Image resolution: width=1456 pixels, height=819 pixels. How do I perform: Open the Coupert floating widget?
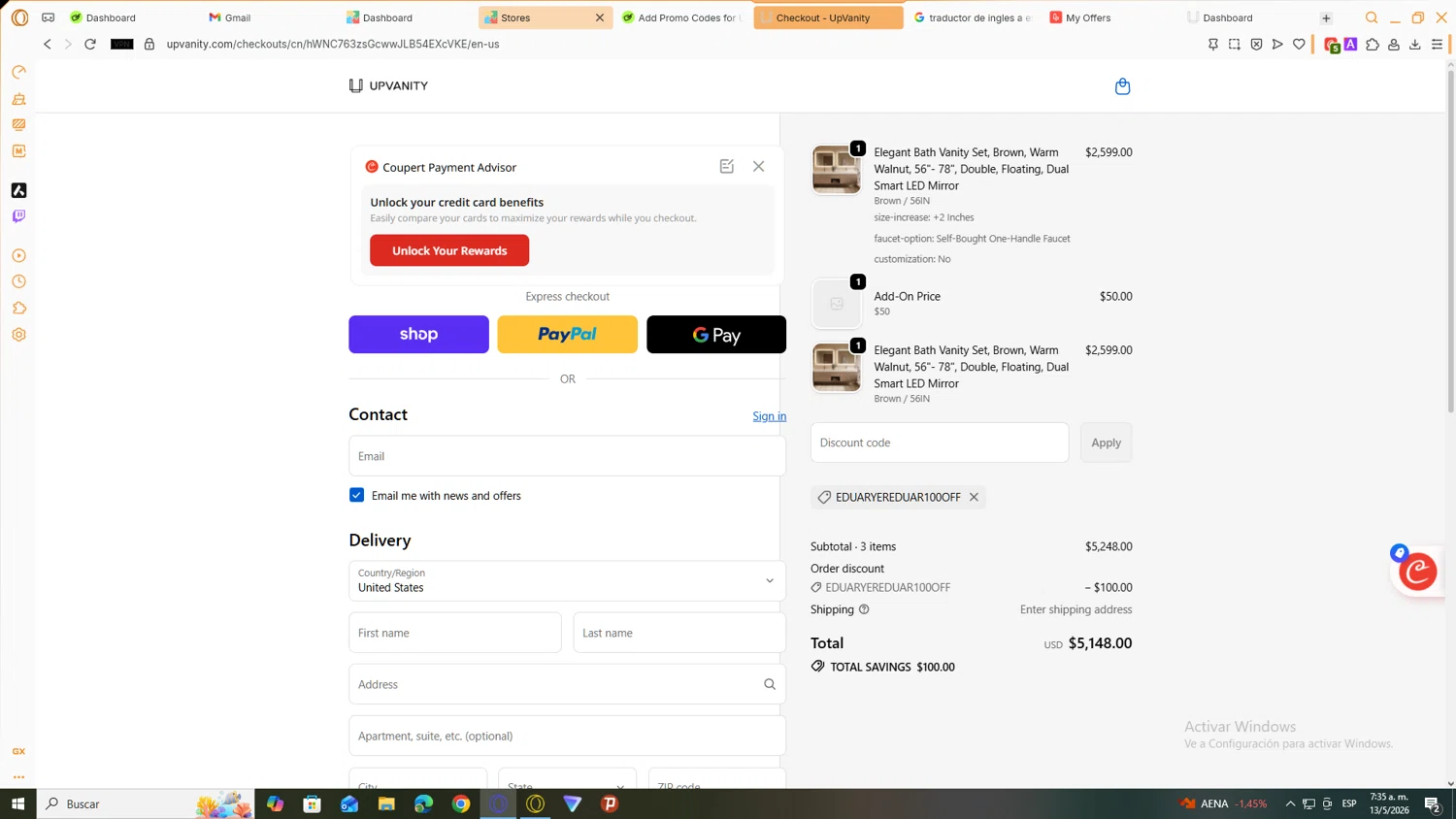click(1417, 571)
